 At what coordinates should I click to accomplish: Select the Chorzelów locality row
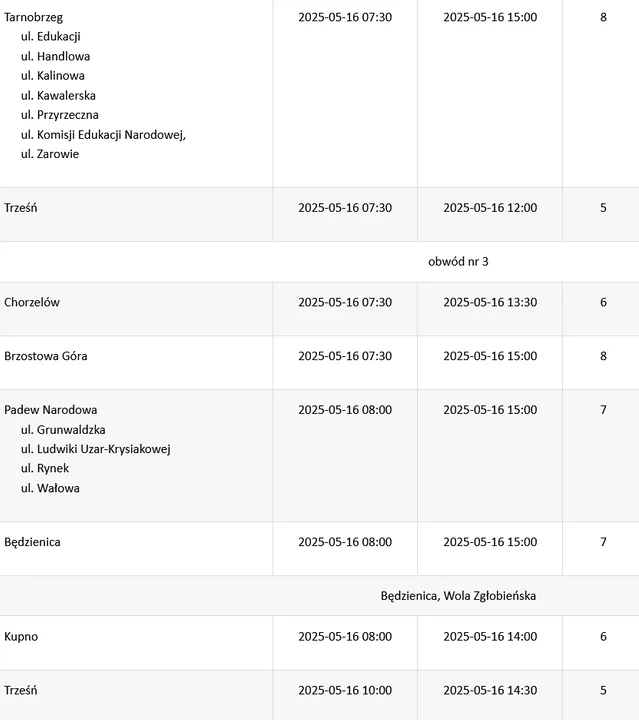(32, 302)
